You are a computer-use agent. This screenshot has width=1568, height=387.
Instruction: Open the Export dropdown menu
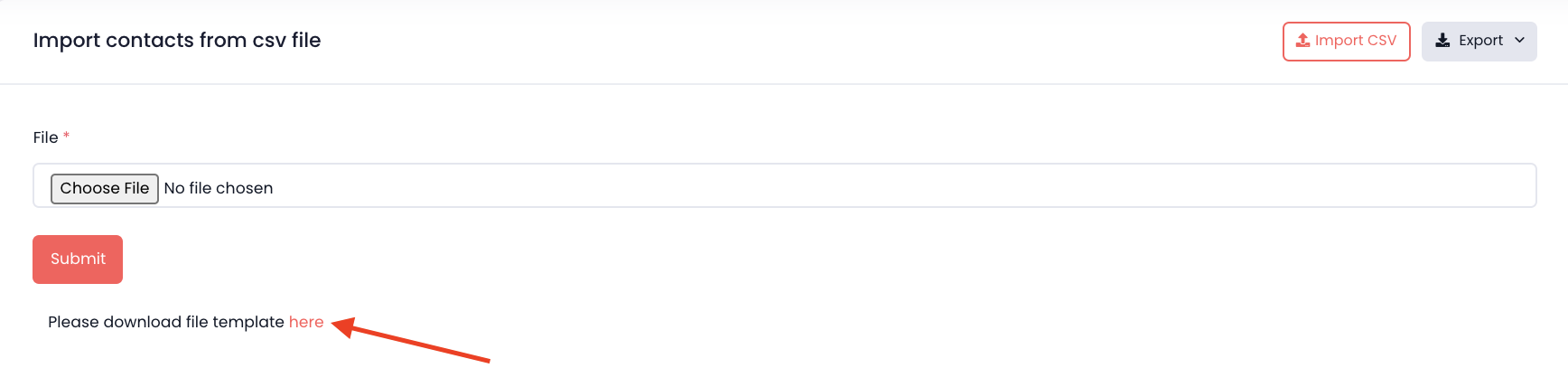tap(1479, 42)
